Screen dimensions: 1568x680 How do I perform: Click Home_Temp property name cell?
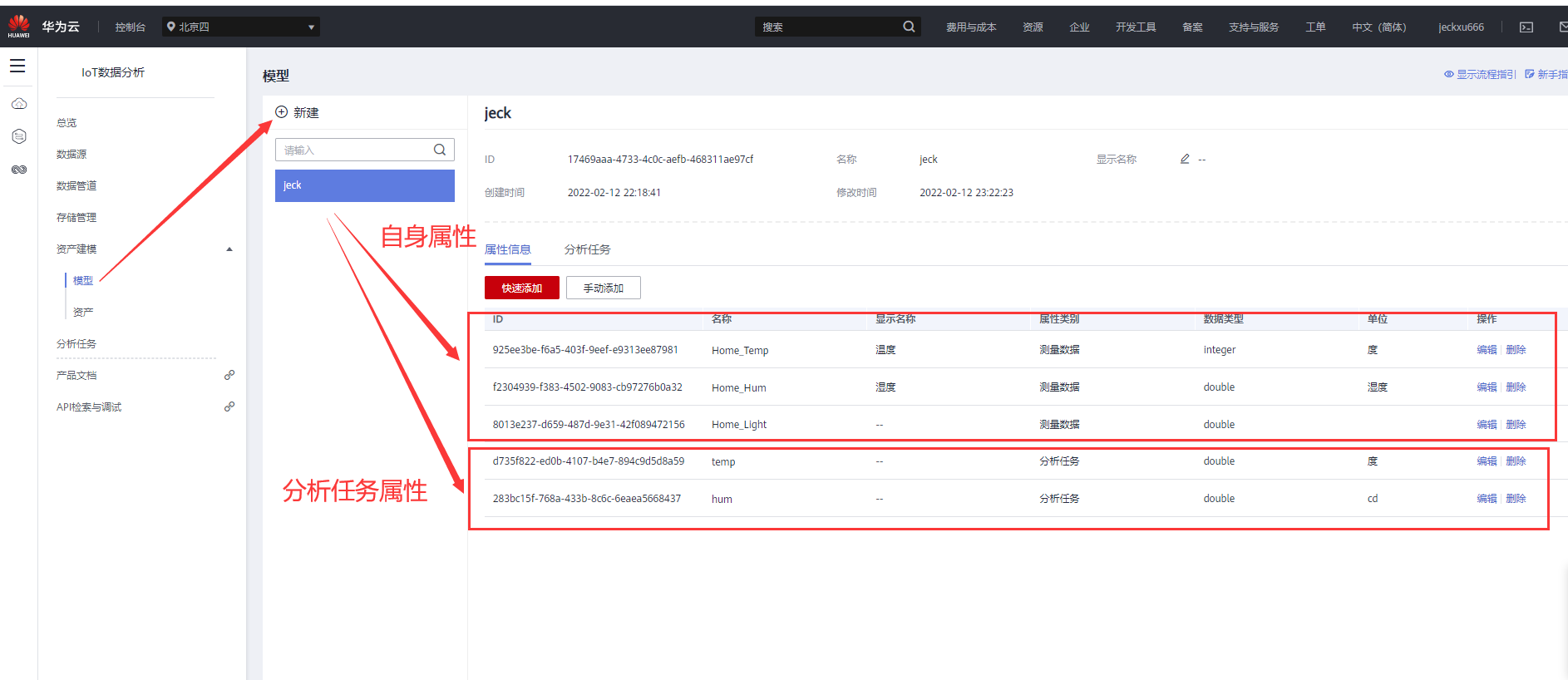pos(740,350)
